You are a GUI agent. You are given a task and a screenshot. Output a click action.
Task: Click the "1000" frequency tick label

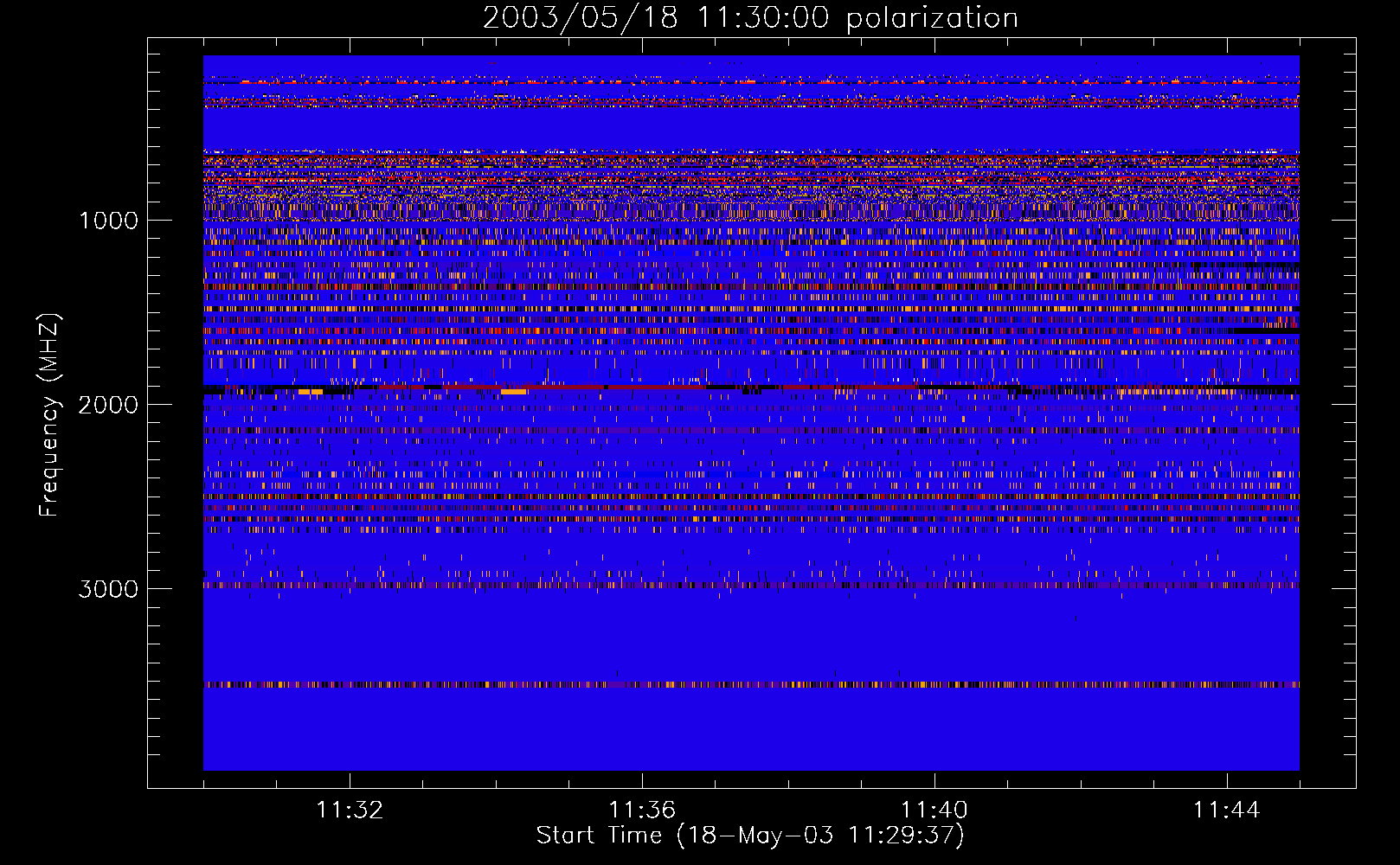(108, 221)
